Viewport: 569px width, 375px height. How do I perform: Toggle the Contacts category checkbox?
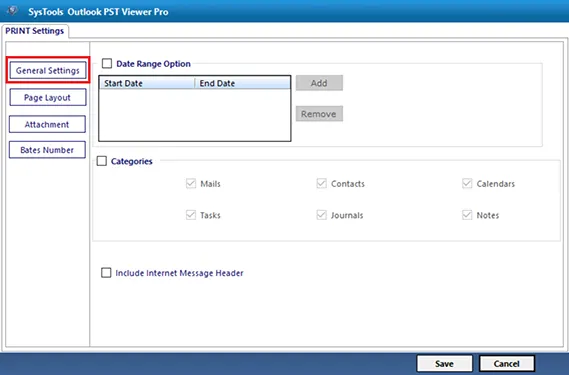coord(322,183)
